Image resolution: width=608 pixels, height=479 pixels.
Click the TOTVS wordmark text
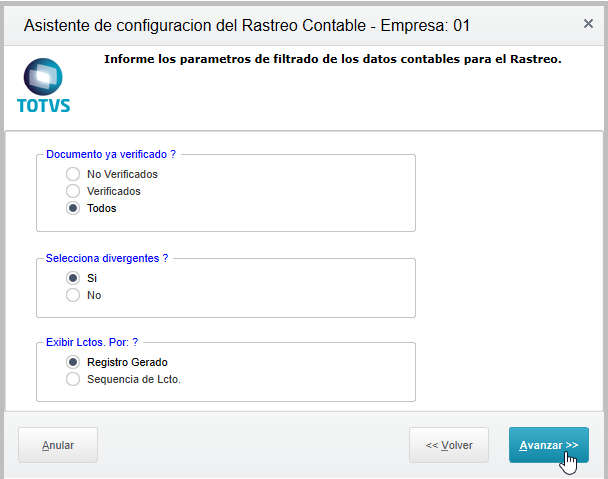point(43,106)
